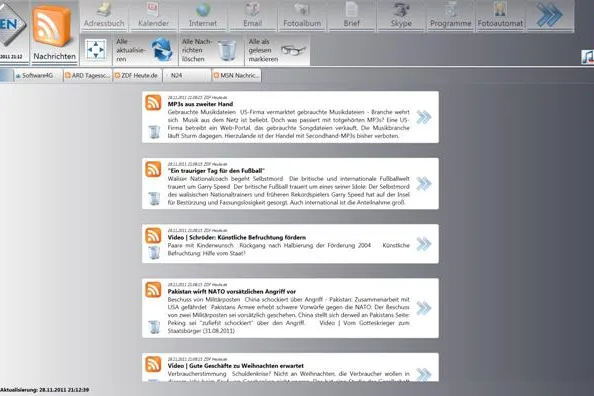
Task: Select headline Pakistan wirft NATO vorsätzlichen Angriff vor
Action: tap(232, 292)
